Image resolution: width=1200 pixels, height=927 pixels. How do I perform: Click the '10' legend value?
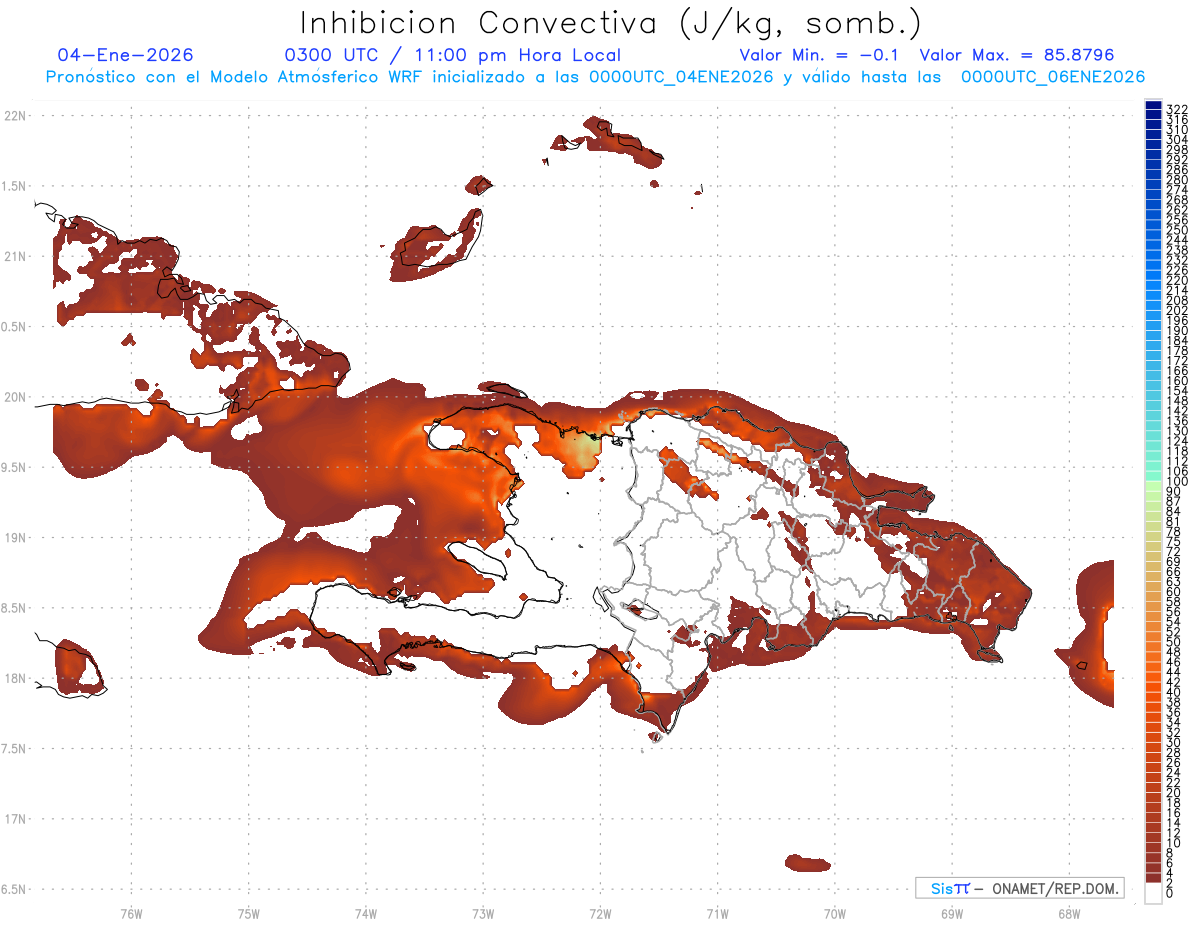[x=1174, y=843]
